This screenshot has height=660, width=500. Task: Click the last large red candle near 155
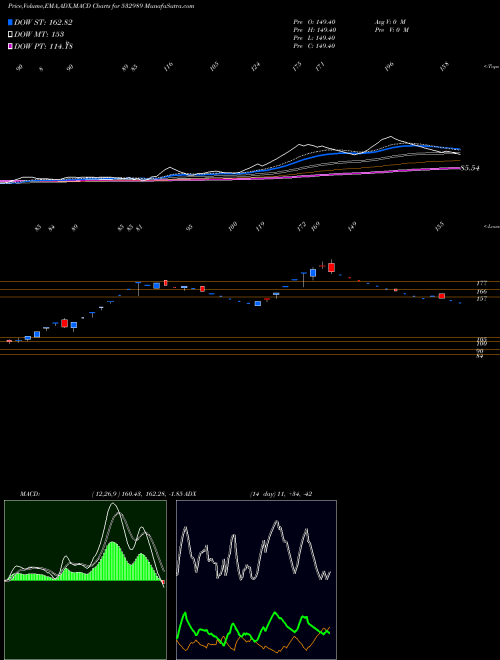pos(441,296)
